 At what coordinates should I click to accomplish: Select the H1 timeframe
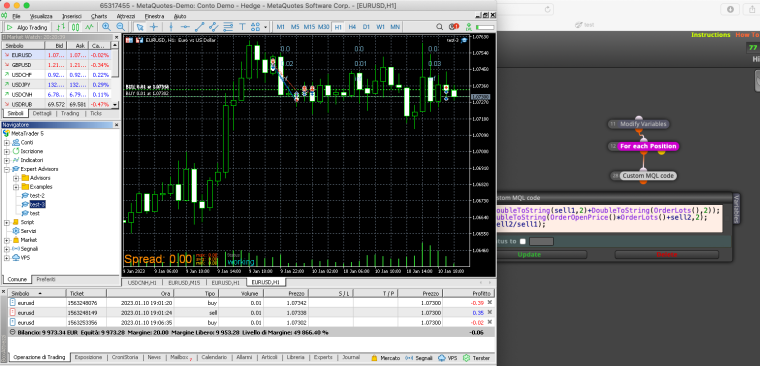338,27
